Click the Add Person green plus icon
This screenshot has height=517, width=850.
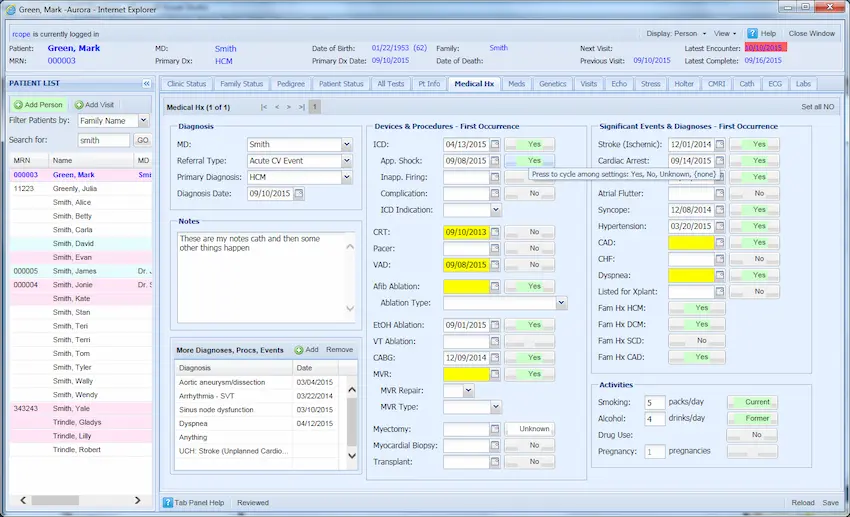(18, 105)
